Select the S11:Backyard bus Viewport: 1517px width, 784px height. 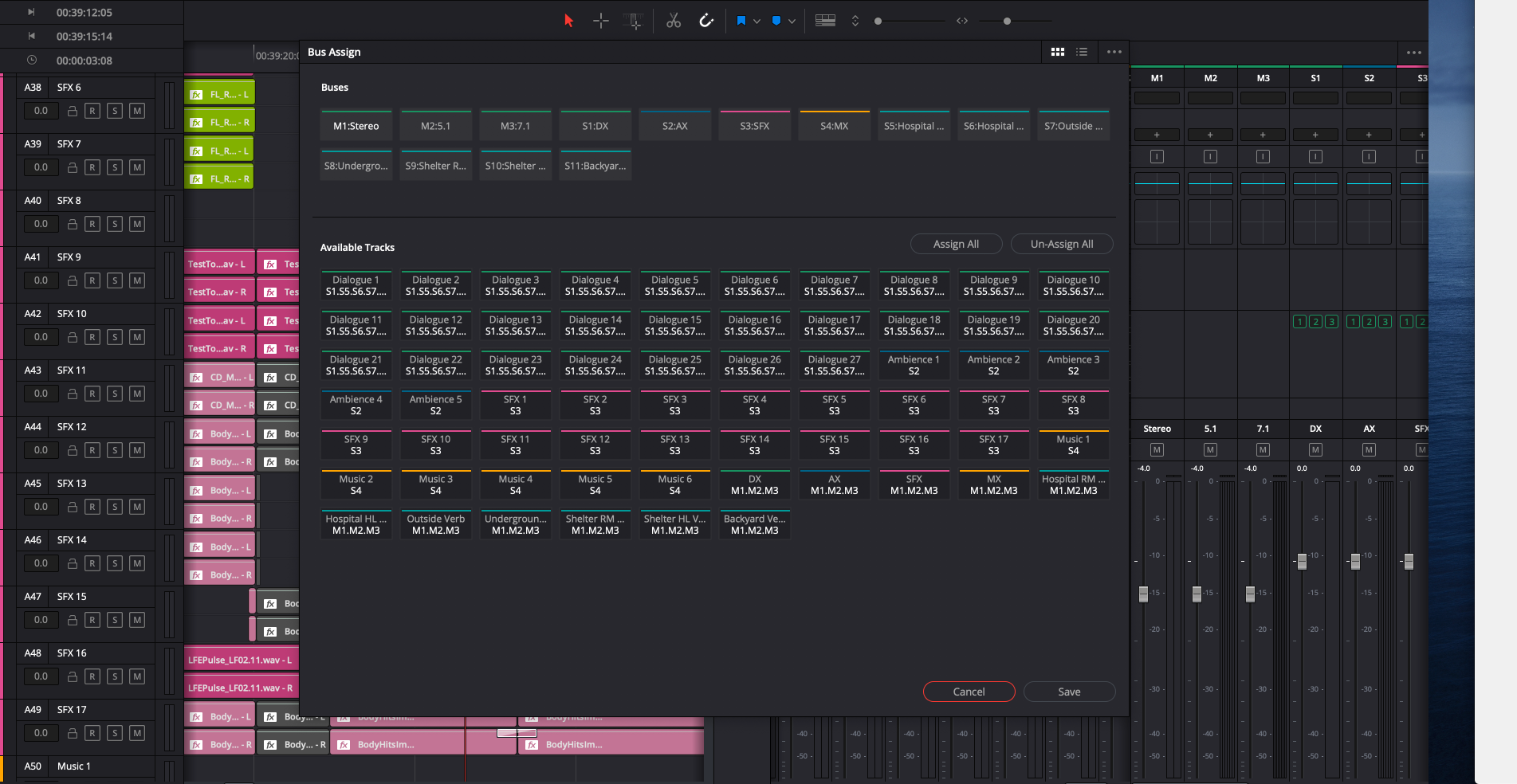(x=595, y=166)
